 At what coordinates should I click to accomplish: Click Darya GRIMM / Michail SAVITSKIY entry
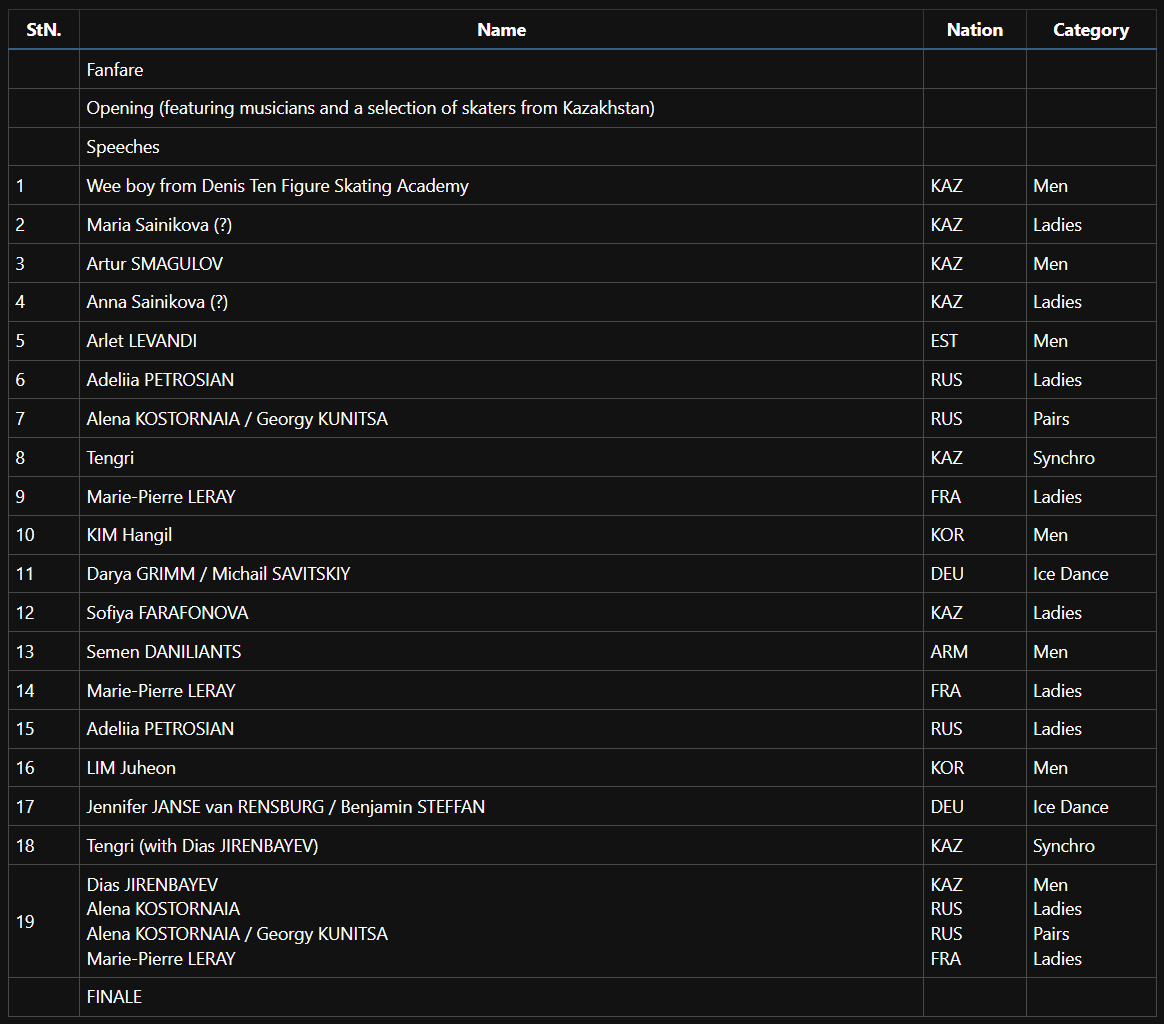[x=218, y=574]
